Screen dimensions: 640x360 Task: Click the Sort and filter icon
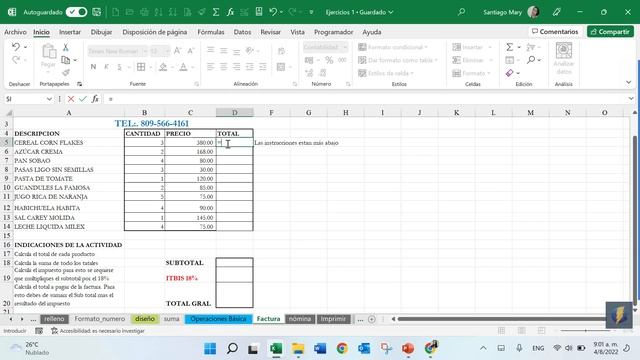click(531, 47)
